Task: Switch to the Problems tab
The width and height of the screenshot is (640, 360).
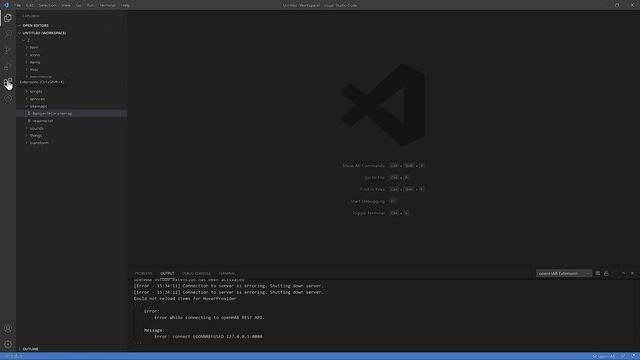Action: tap(143, 273)
